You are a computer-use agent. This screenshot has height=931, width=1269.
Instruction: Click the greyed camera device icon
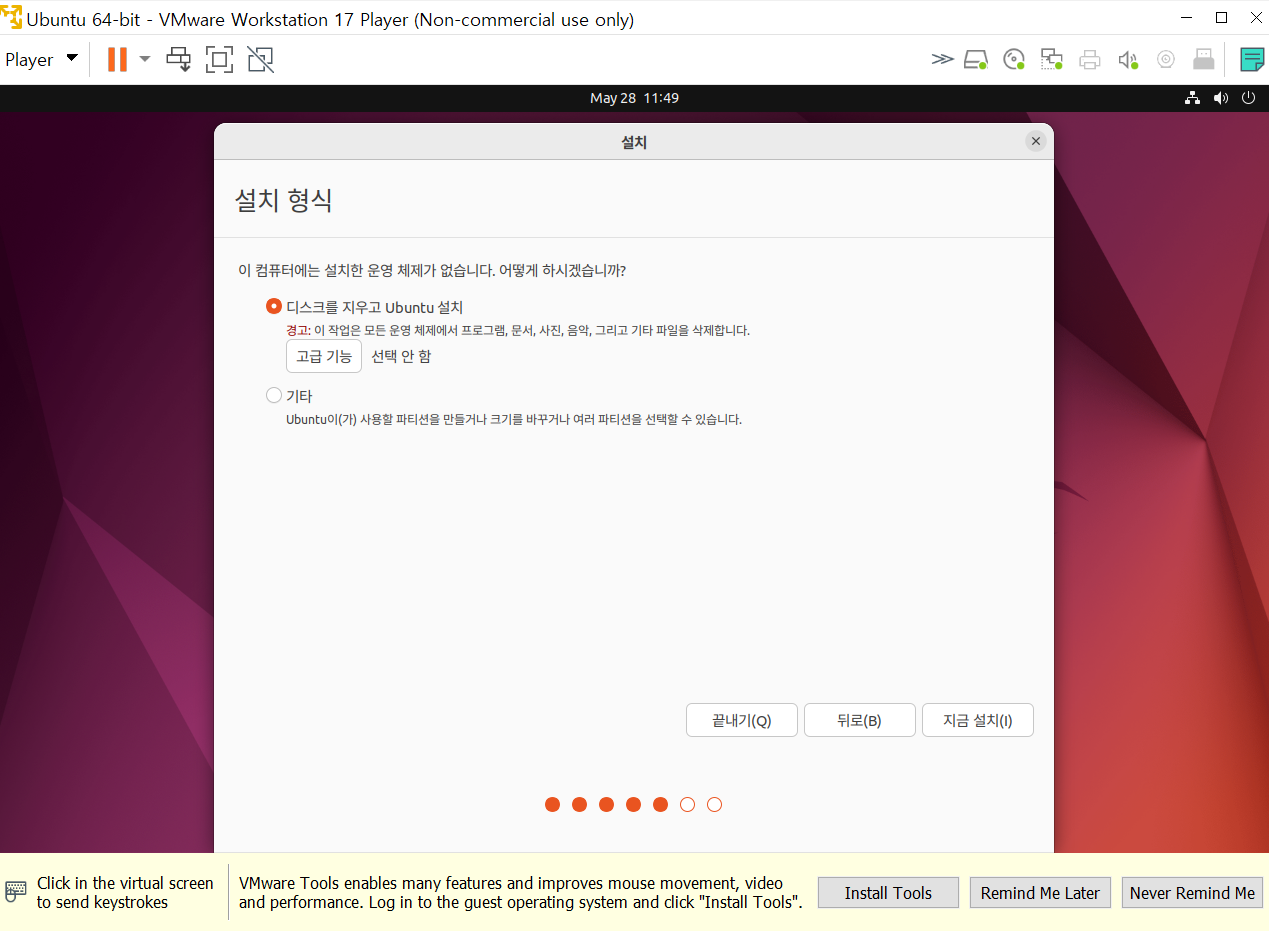click(x=1166, y=59)
